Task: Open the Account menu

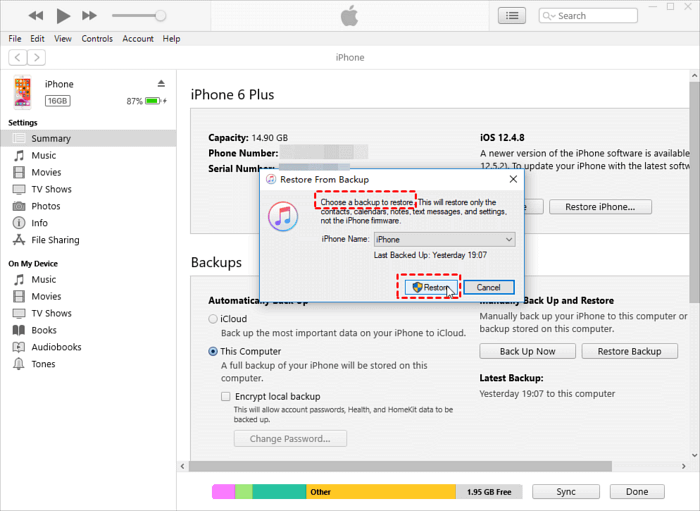Action: 138,39
